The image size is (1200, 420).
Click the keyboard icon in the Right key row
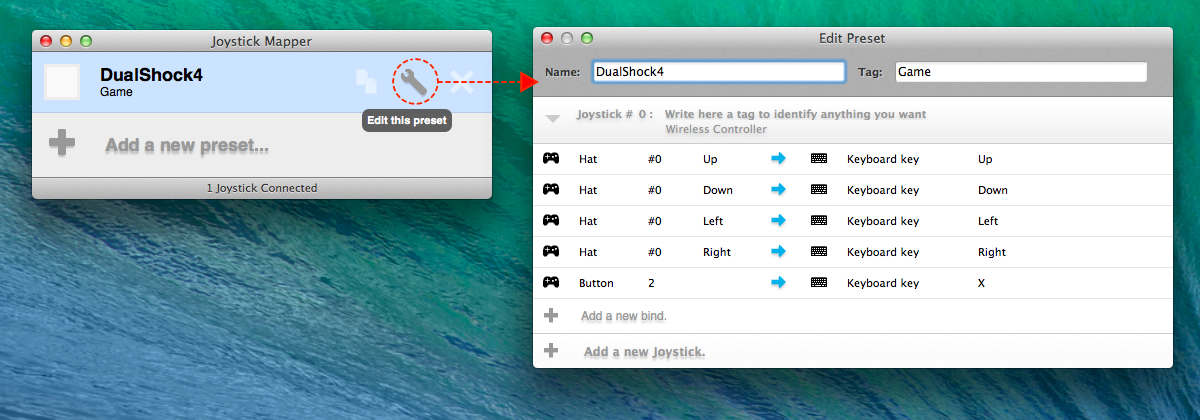819,252
